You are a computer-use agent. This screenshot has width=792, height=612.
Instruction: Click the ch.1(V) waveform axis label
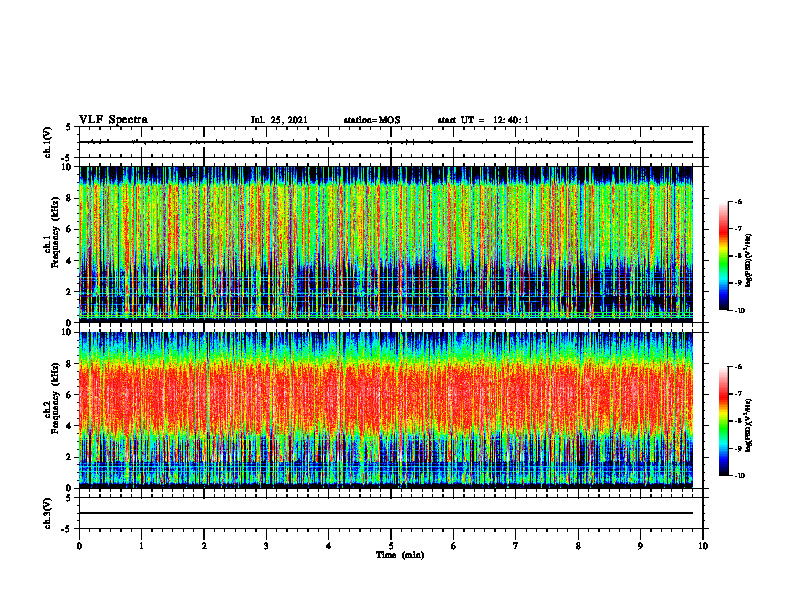click(x=47, y=142)
